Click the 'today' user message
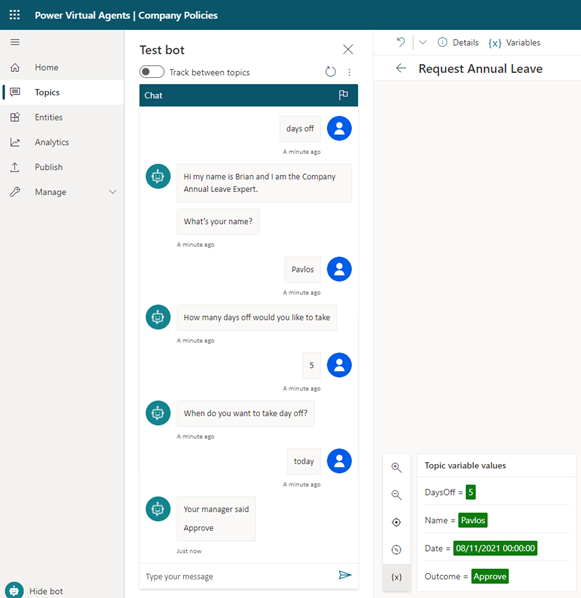The image size is (581, 598). click(x=304, y=461)
